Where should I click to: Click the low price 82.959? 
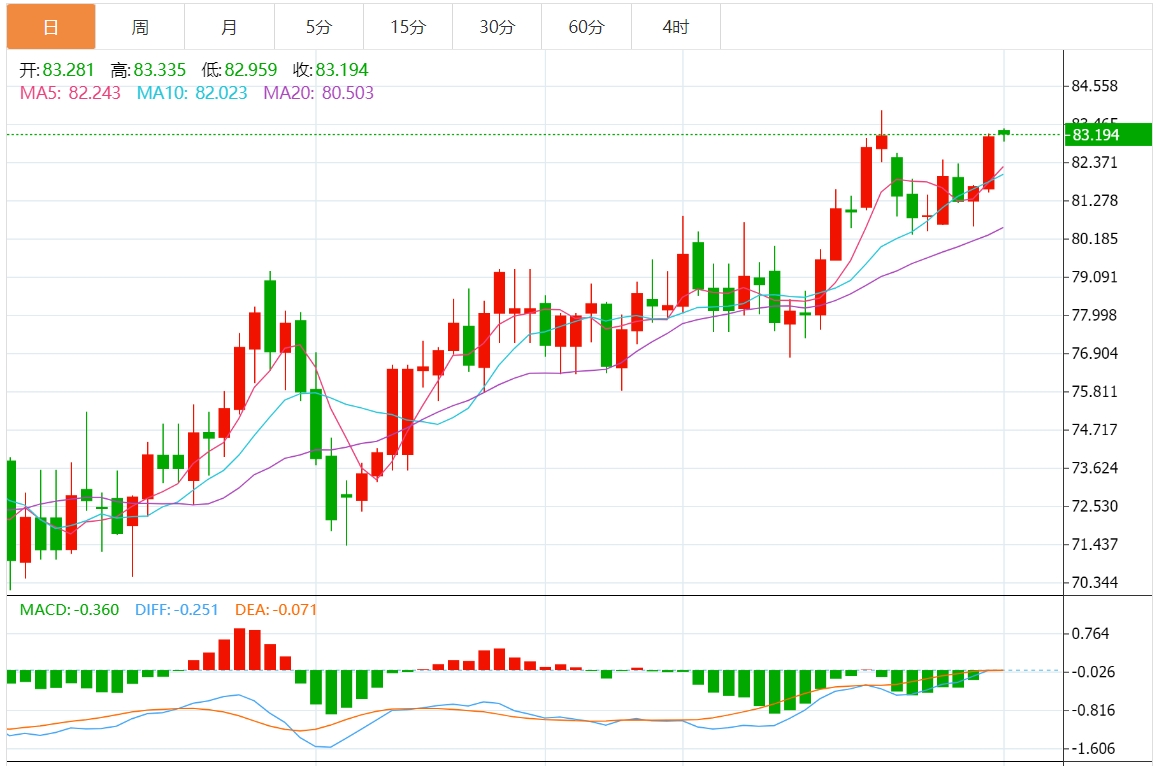tap(251, 70)
